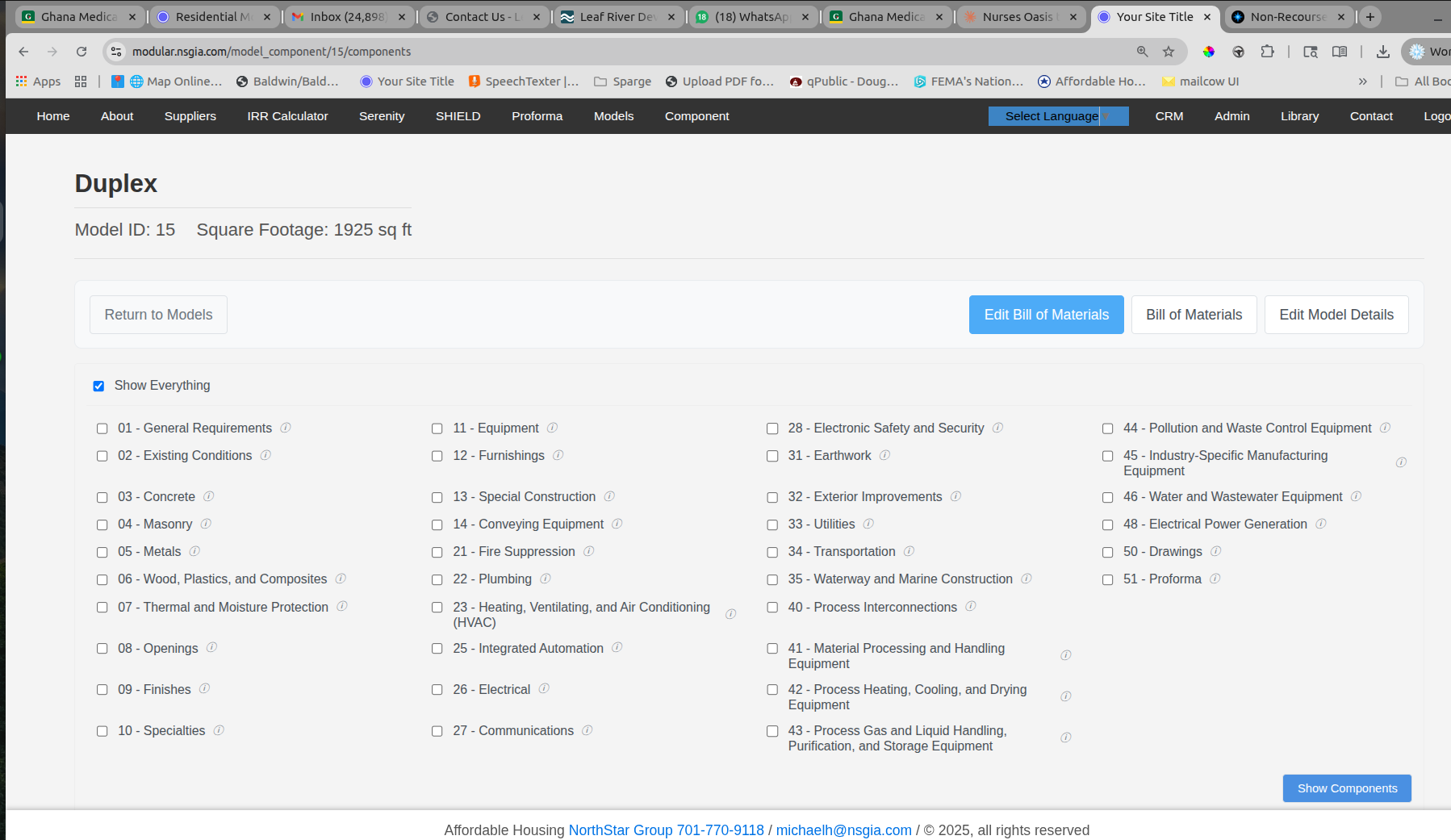Click info icon beside 50 - Drawings
This screenshot has width=1451, height=840.
point(1215,551)
